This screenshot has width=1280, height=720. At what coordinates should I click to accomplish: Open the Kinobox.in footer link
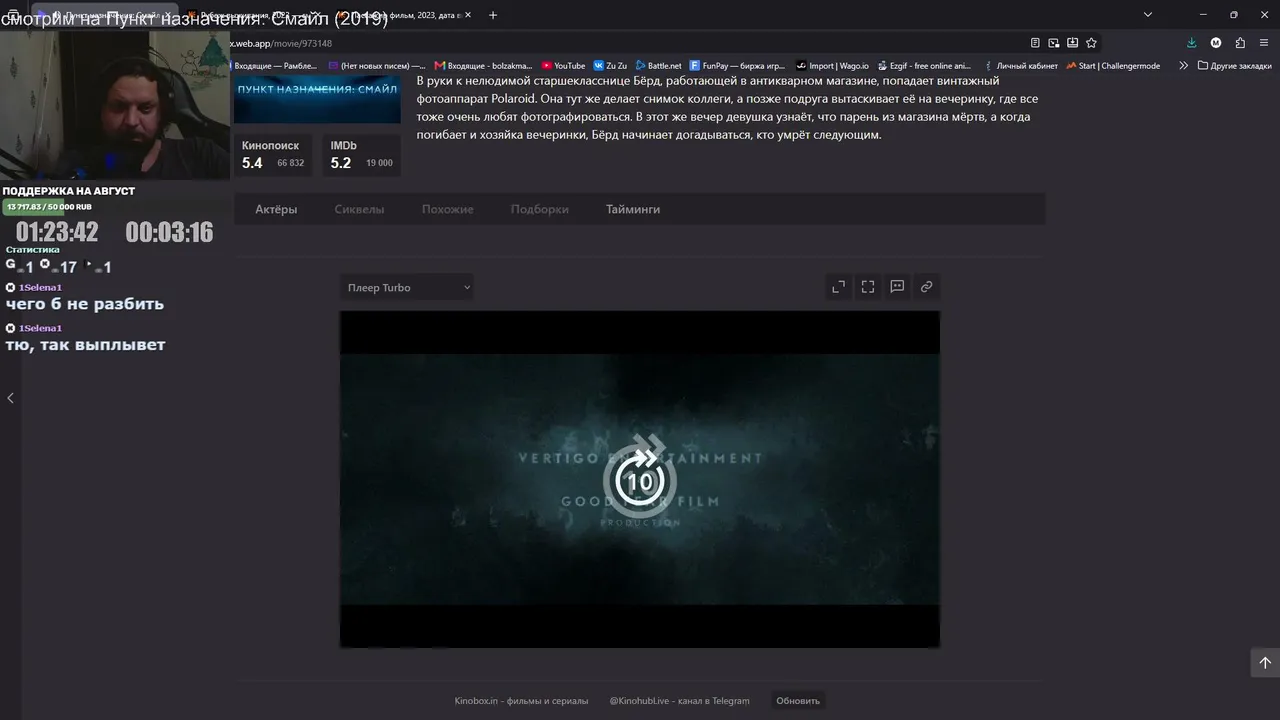[x=521, y=701]
